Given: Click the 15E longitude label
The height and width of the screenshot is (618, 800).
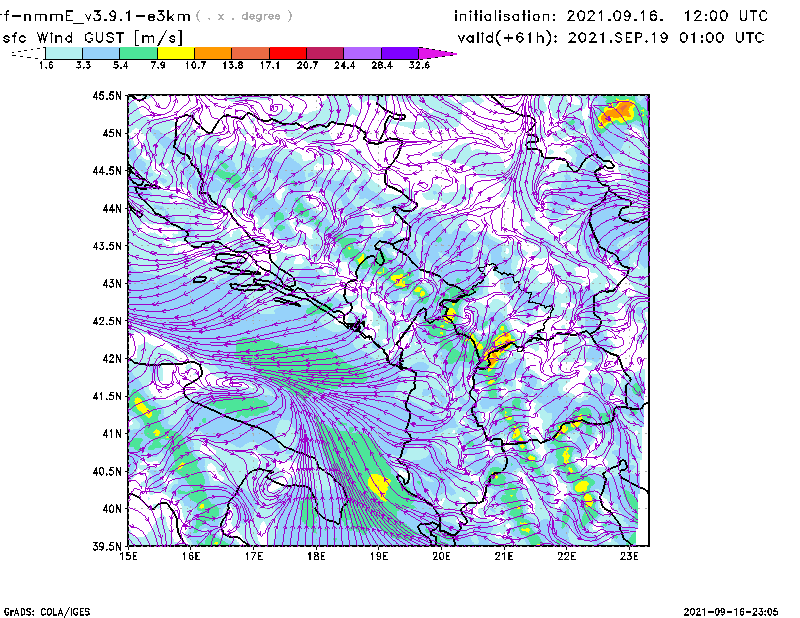Looking at the screenshot, I should click(x=128, y=556).
